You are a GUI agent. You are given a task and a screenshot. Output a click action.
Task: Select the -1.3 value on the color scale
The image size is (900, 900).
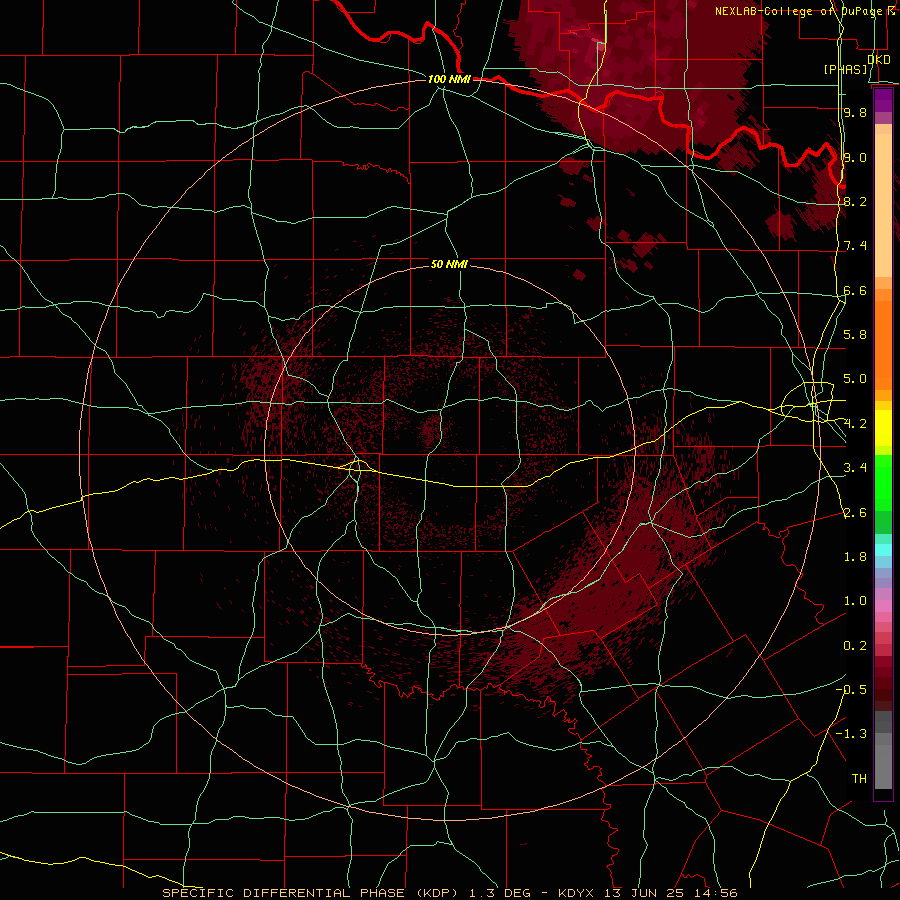851,734
